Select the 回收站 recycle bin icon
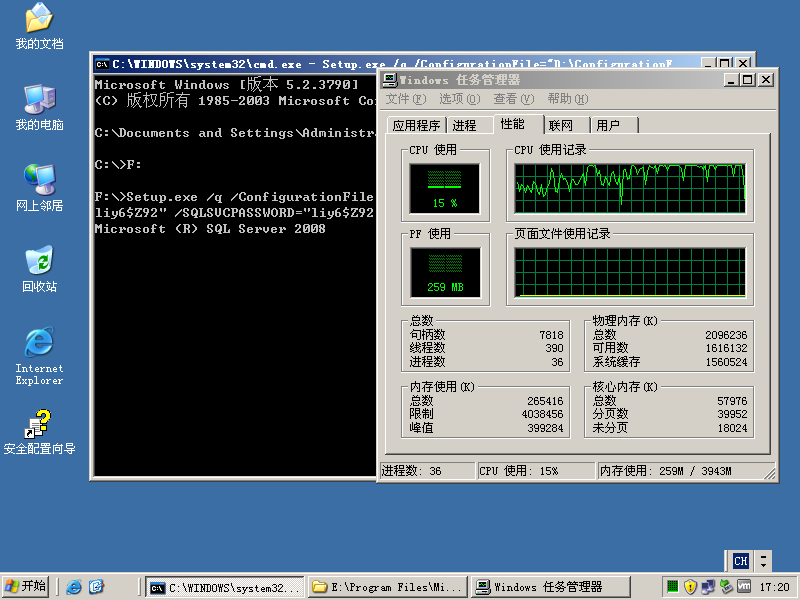 pos(39,269)
